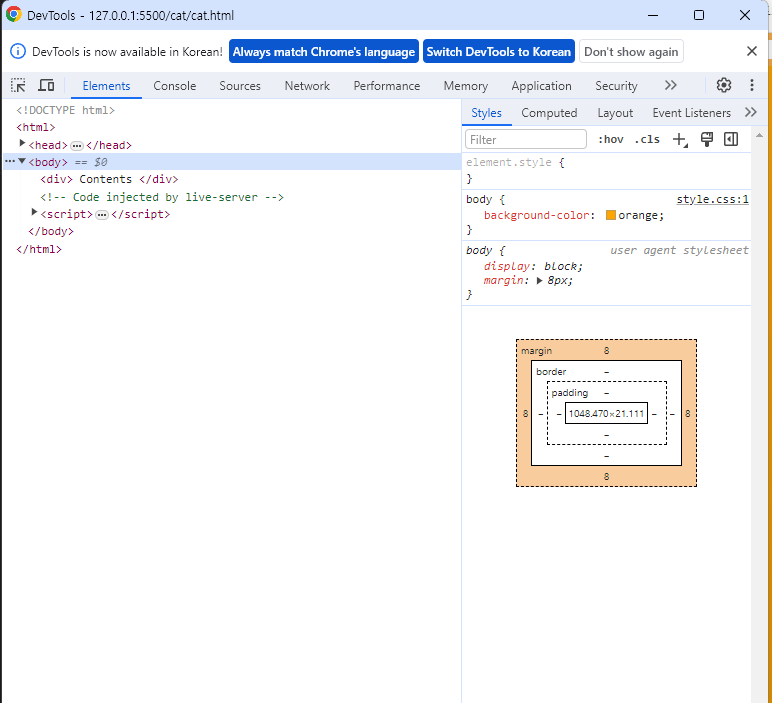This screenshot has width=772, height=703.
Task: Switch to the Elements tab
Action: 106,86
